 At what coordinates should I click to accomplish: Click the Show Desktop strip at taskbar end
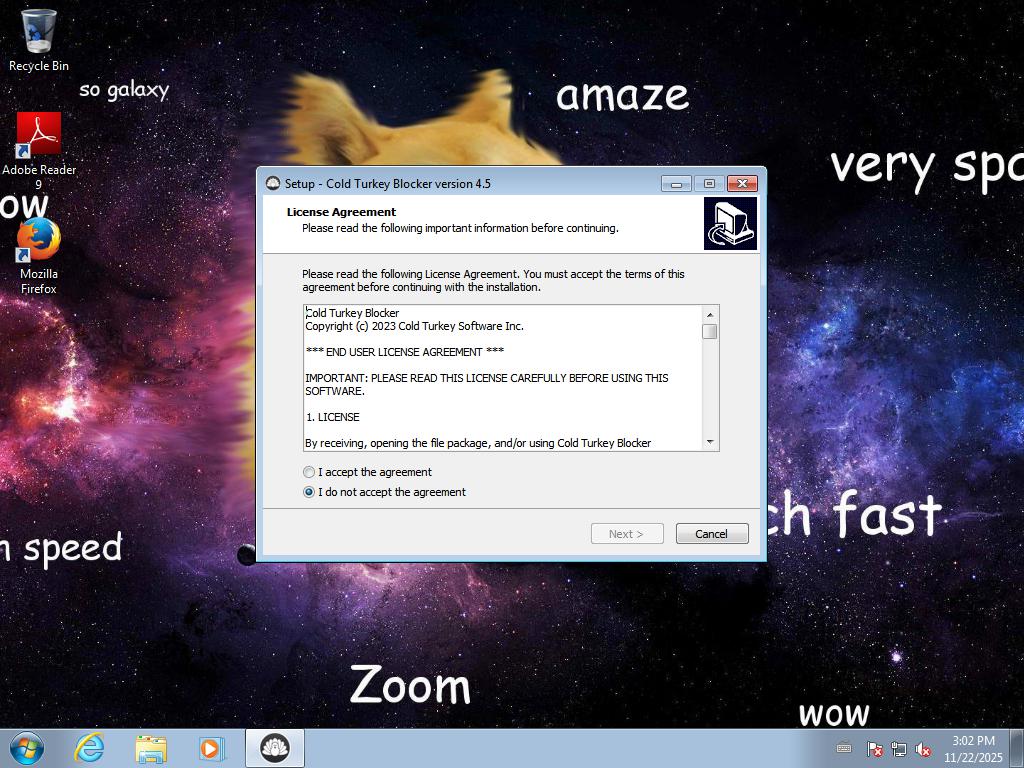click(1017, 748)
